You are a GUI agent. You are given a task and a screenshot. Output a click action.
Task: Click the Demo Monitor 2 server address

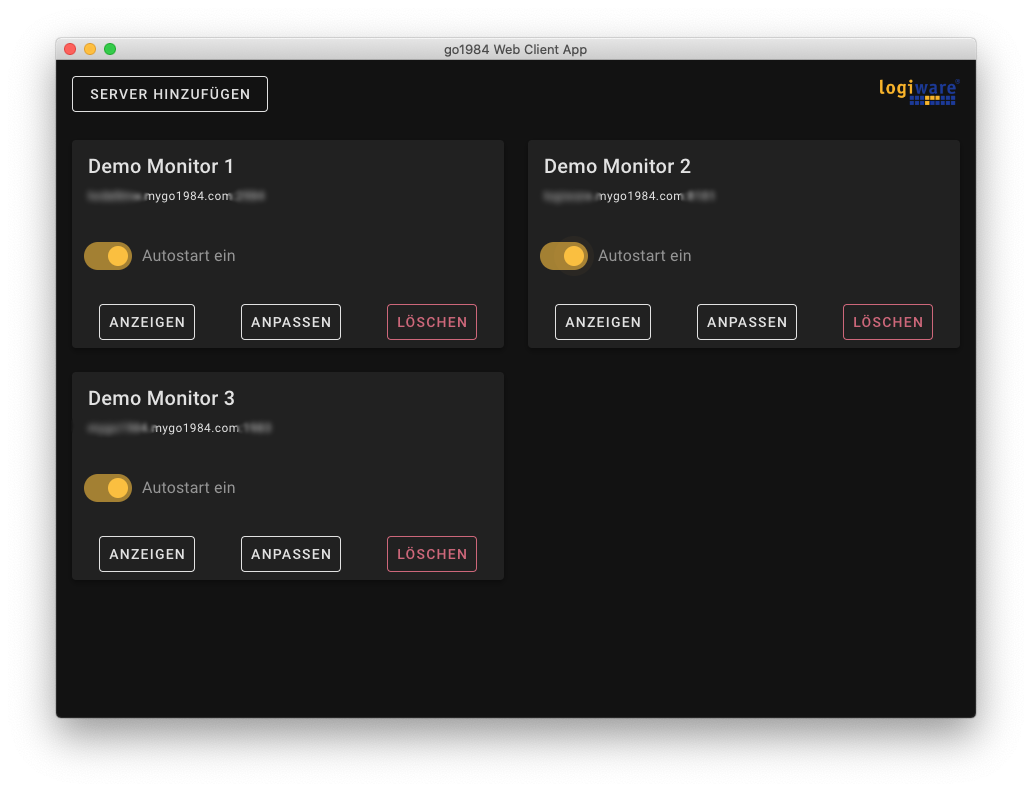click(x=629, y=196)
